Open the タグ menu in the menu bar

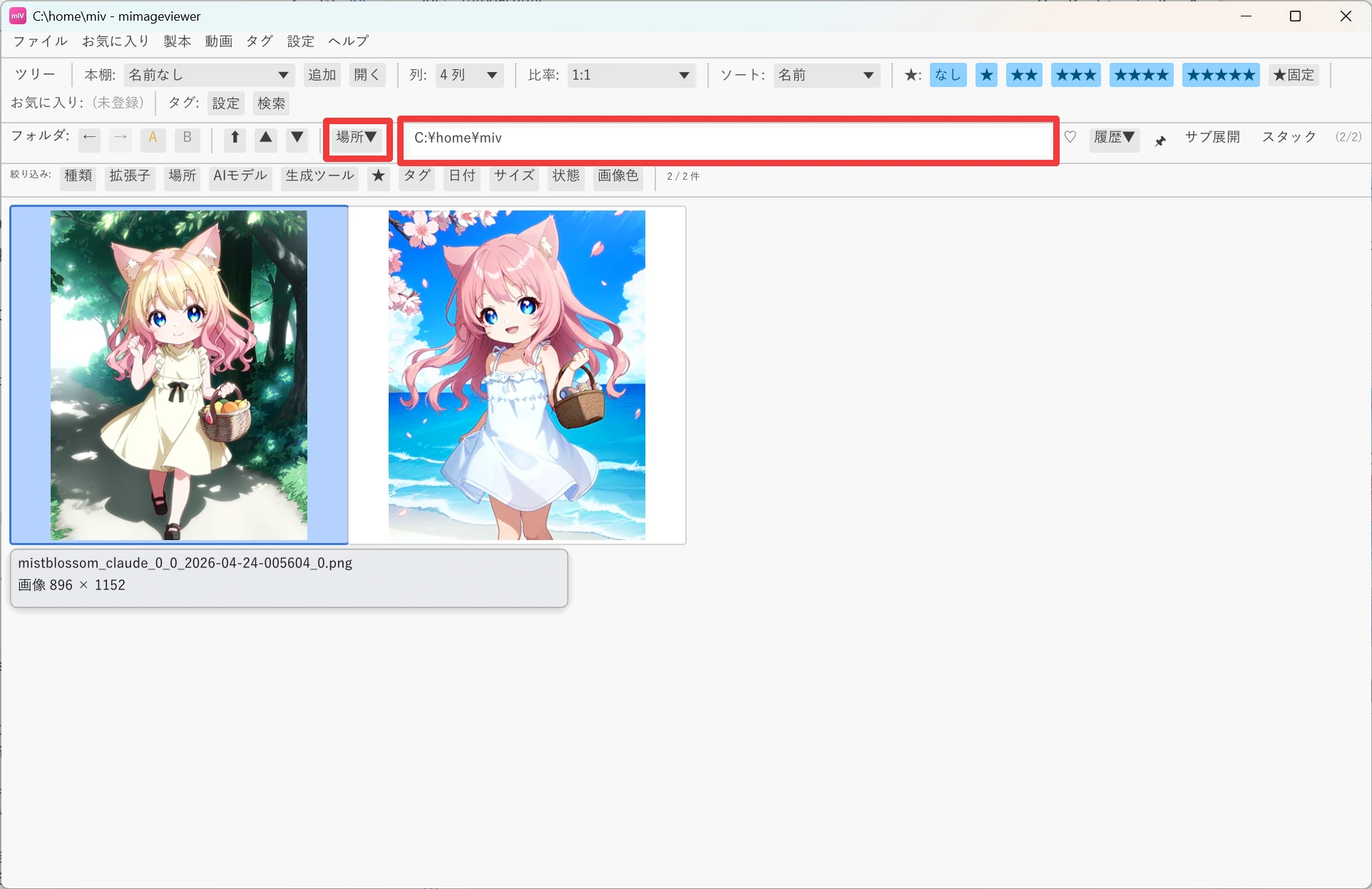point(260,41)
